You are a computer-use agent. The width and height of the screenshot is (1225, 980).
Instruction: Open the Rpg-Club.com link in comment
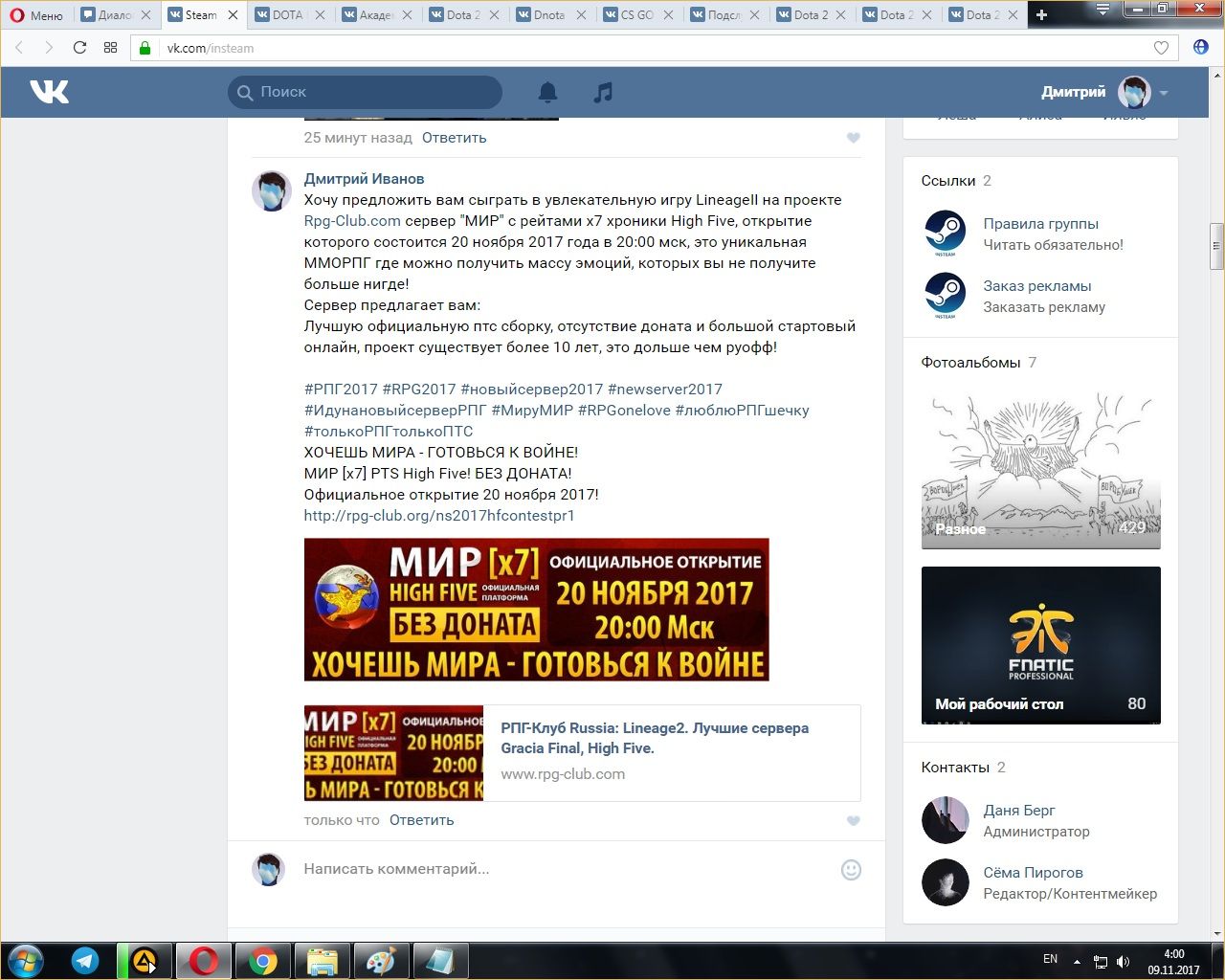[x=352, y=221]
